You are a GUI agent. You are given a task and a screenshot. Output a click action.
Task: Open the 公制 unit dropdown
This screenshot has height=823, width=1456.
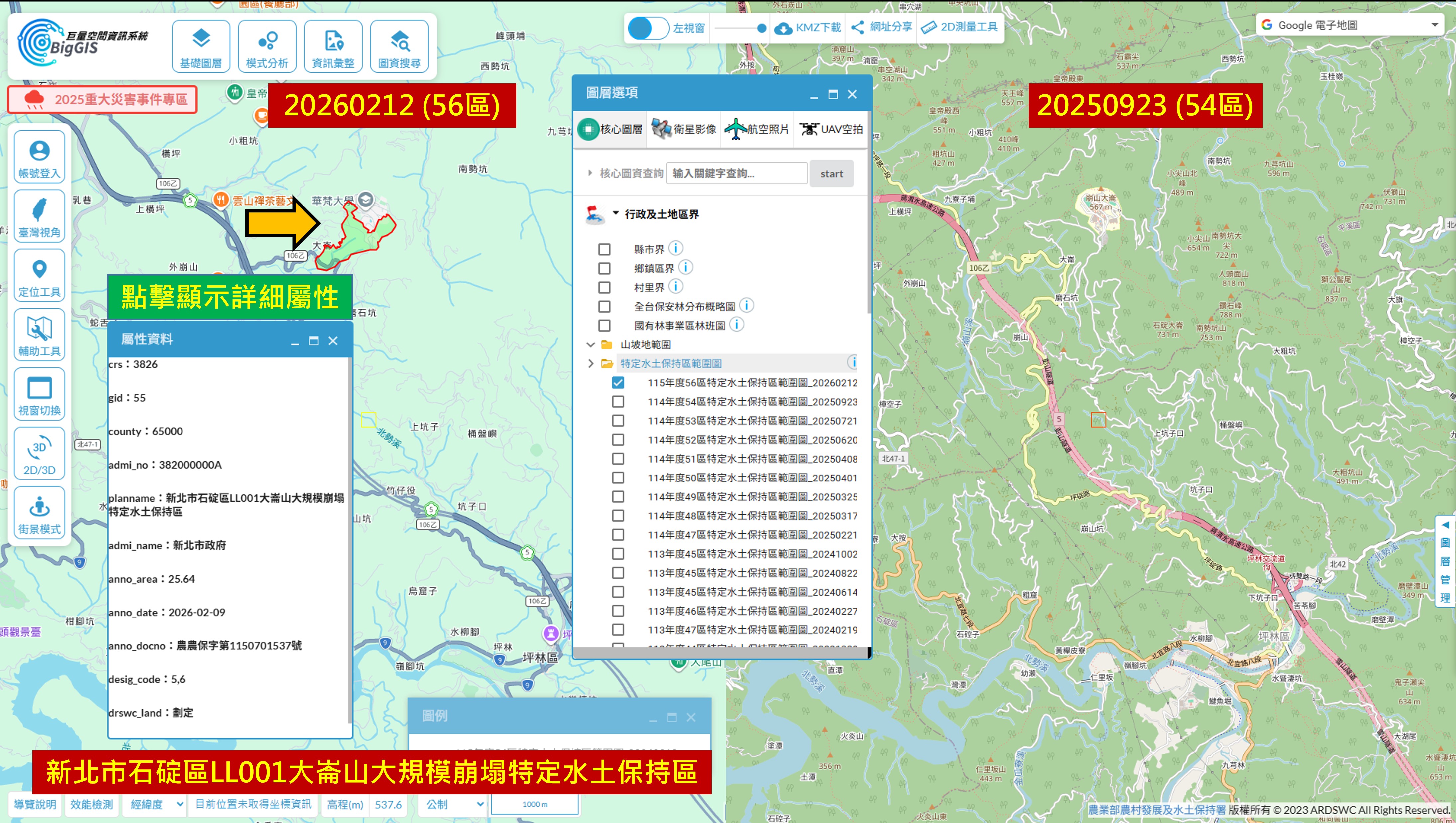454,804
